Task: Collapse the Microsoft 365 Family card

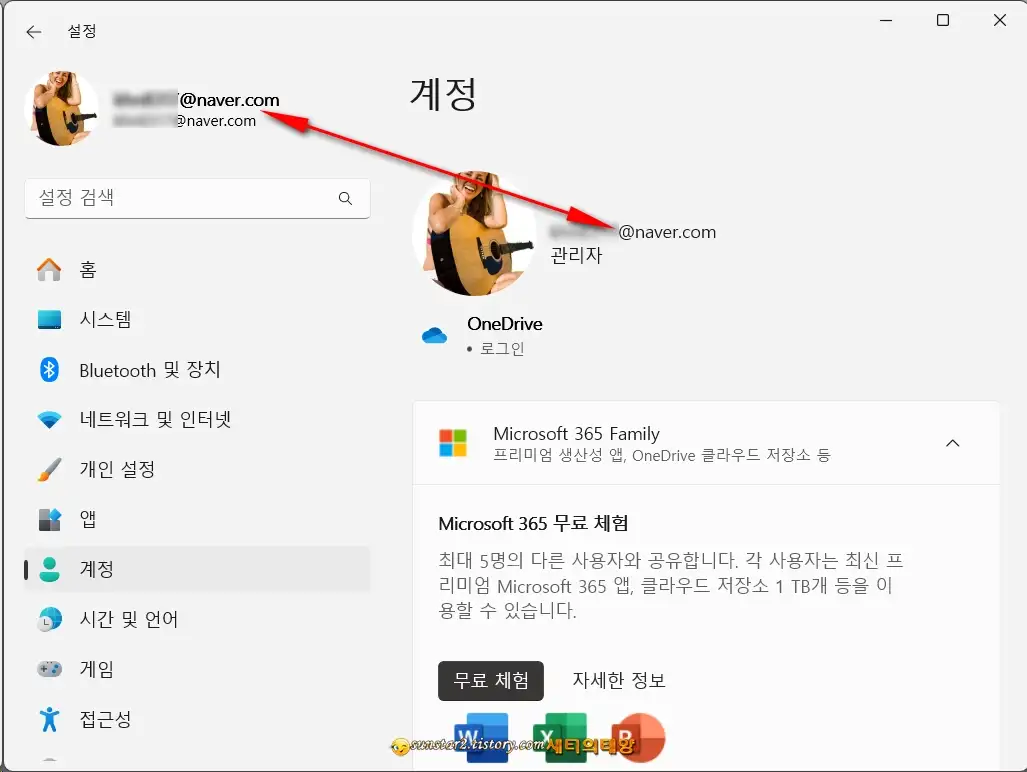Action: coord(952,441)
